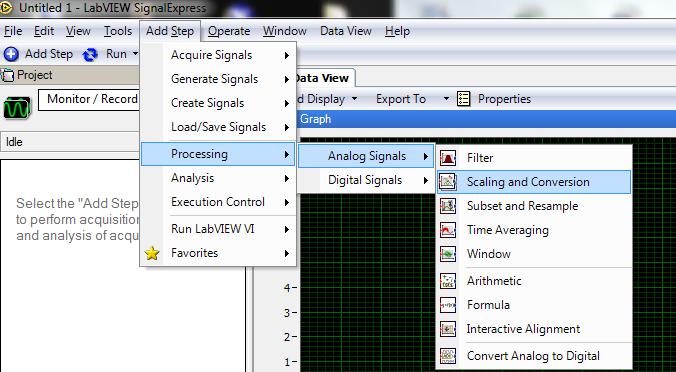Choose Interactive Alignment step
The image size is (676, 372).
point(534,329)
